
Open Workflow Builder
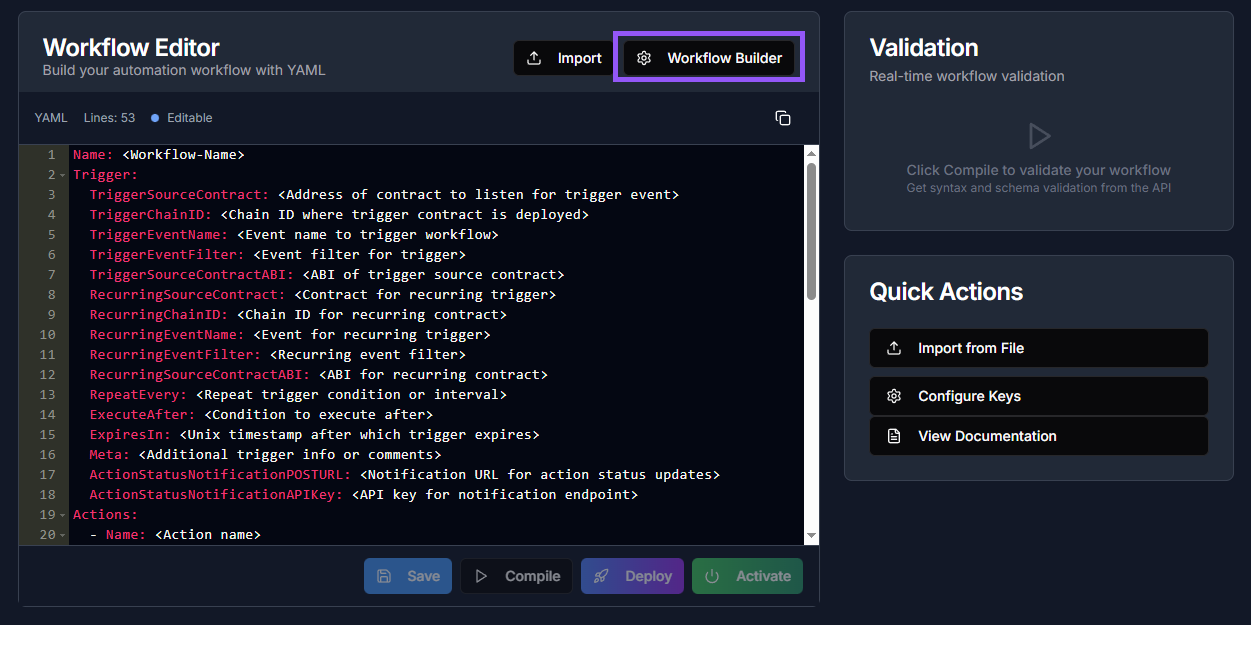point(710,58)
